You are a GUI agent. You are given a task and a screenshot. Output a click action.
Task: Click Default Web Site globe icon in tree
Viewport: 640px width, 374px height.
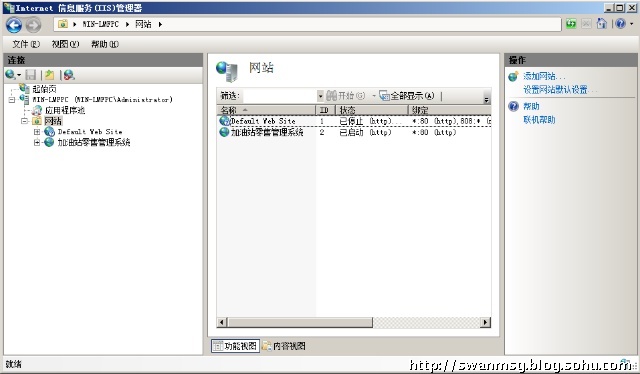point(49,131)
